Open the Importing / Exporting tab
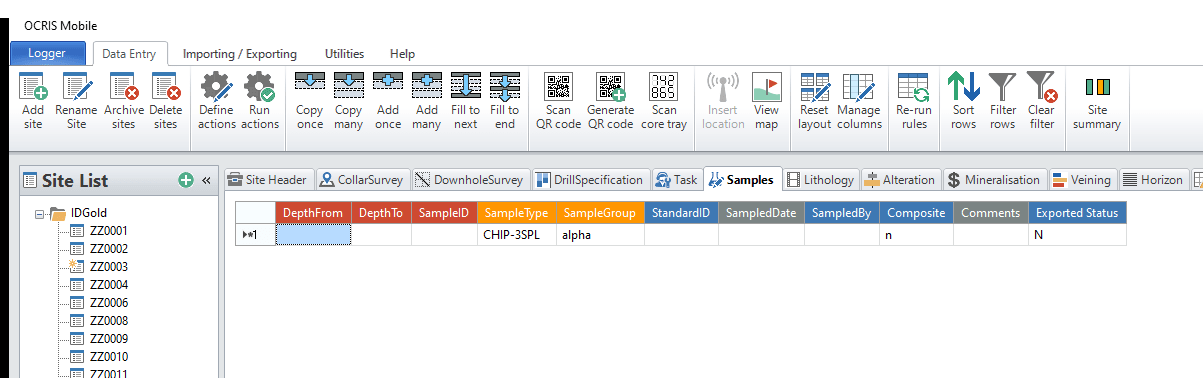Viewport: 1203px width, 378px height. point(240,54)
